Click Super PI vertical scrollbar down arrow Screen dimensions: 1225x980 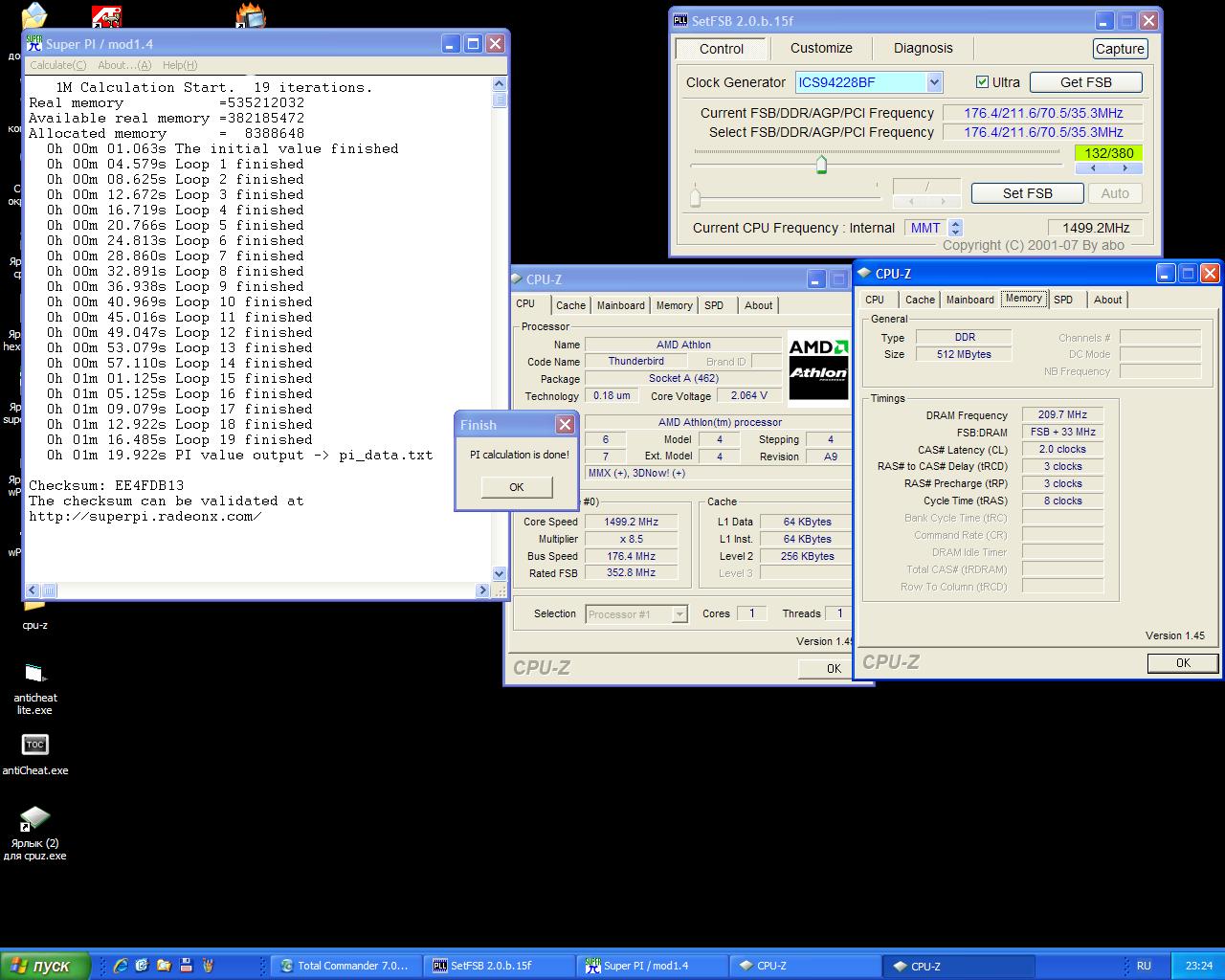click(x=499, y=573)
